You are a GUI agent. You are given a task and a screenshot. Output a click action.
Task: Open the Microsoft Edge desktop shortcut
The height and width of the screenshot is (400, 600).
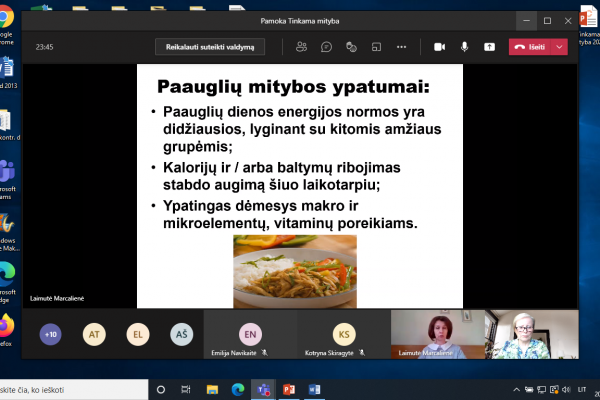[8, 282]
